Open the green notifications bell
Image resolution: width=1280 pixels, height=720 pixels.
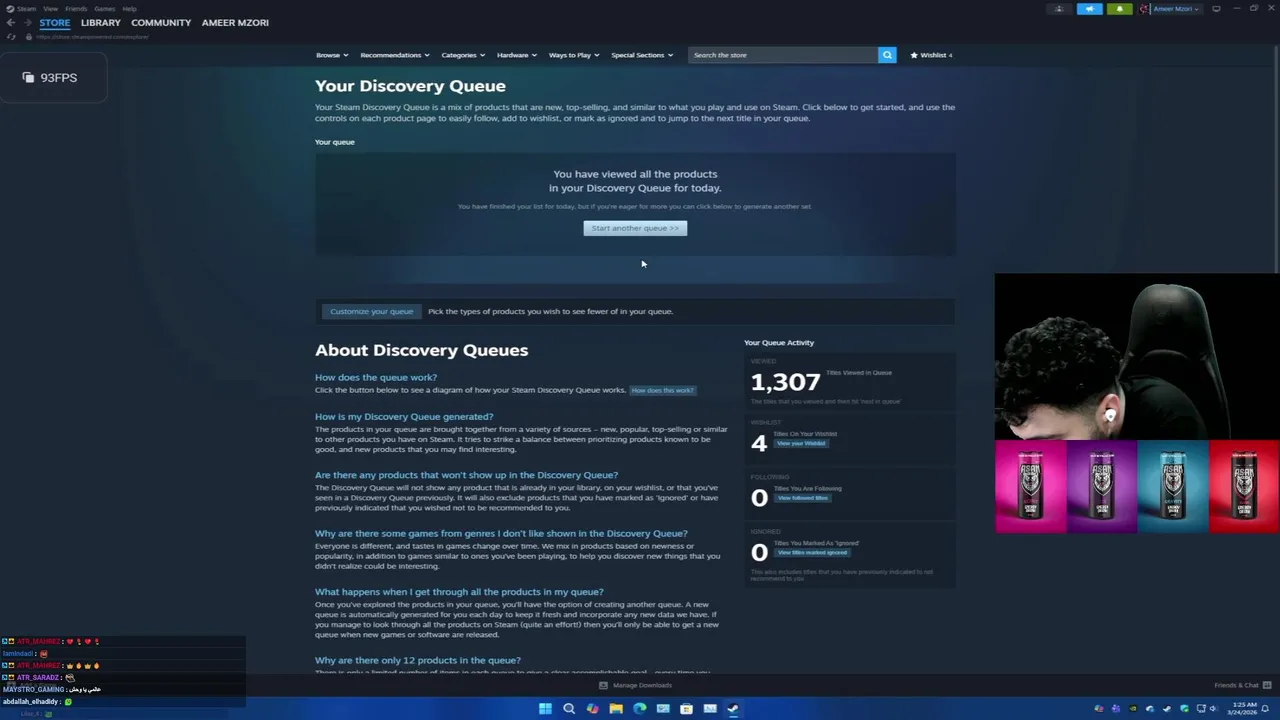pyautogui.click(x=1119, y=9)
